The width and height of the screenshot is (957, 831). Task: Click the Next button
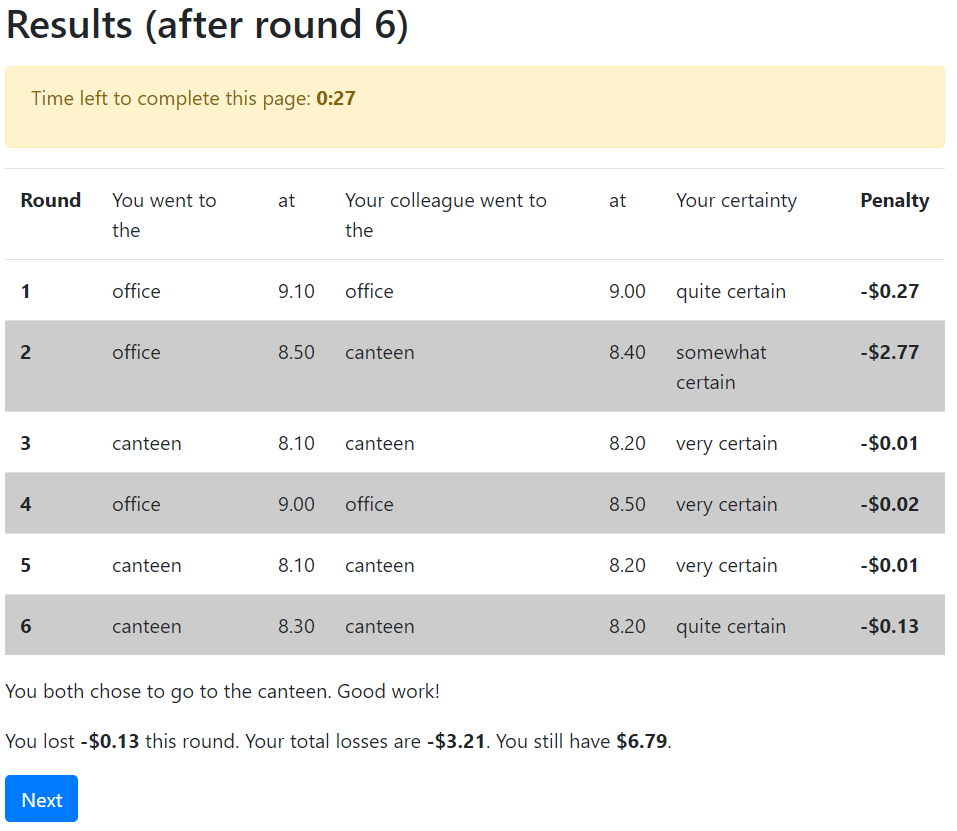pyautogui.click(x=41, y=799)
